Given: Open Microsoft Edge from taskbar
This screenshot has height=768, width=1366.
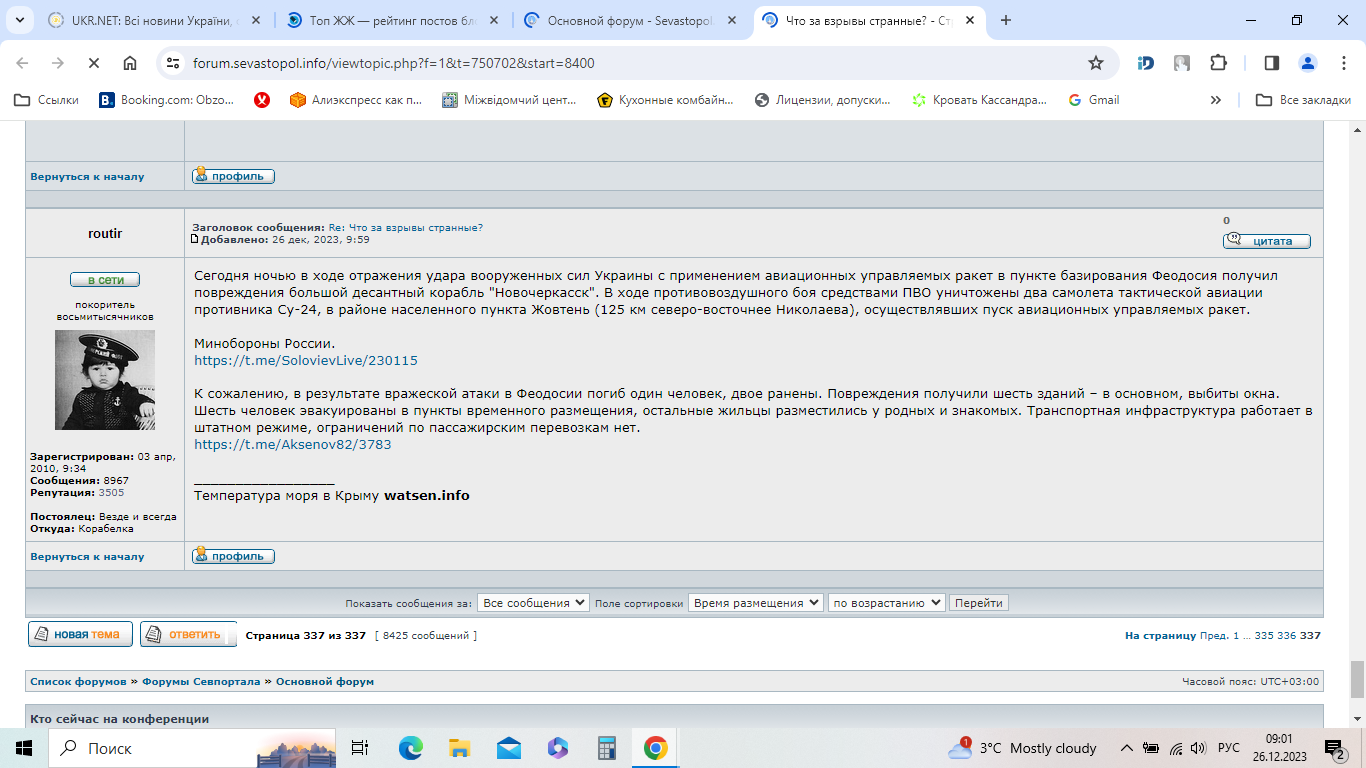Looking at the screenshot, I should (x=410, y=748).
